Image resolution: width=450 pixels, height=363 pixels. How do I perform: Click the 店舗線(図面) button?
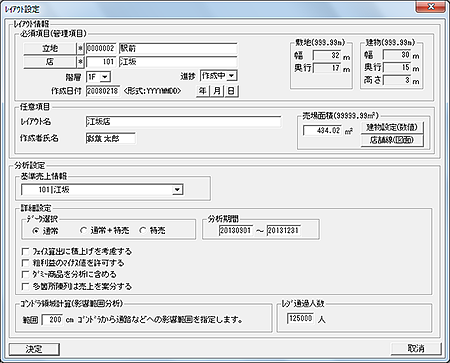pos(392,140)
